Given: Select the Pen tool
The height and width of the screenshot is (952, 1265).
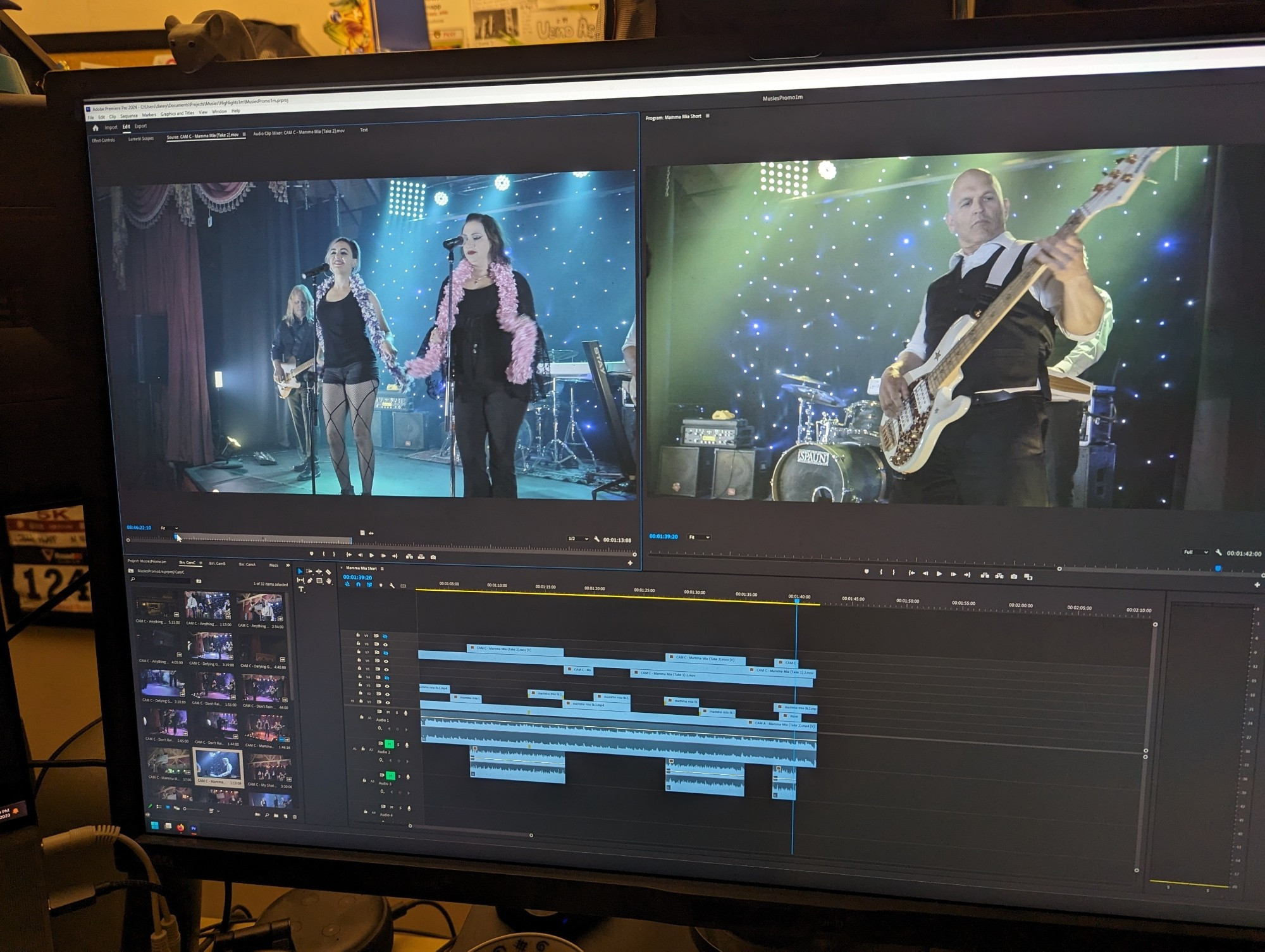Looking at the screenshot, I should pyautogui.click(x=310, y=581).
